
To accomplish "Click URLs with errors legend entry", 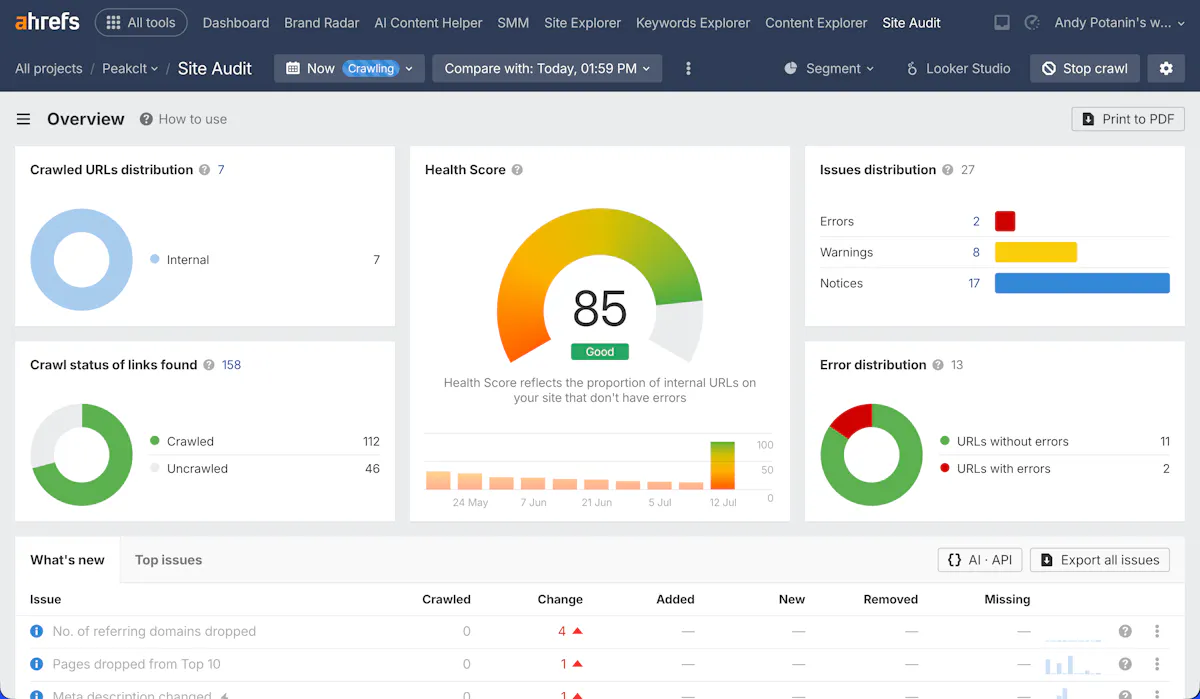I will coord(1004,468).
